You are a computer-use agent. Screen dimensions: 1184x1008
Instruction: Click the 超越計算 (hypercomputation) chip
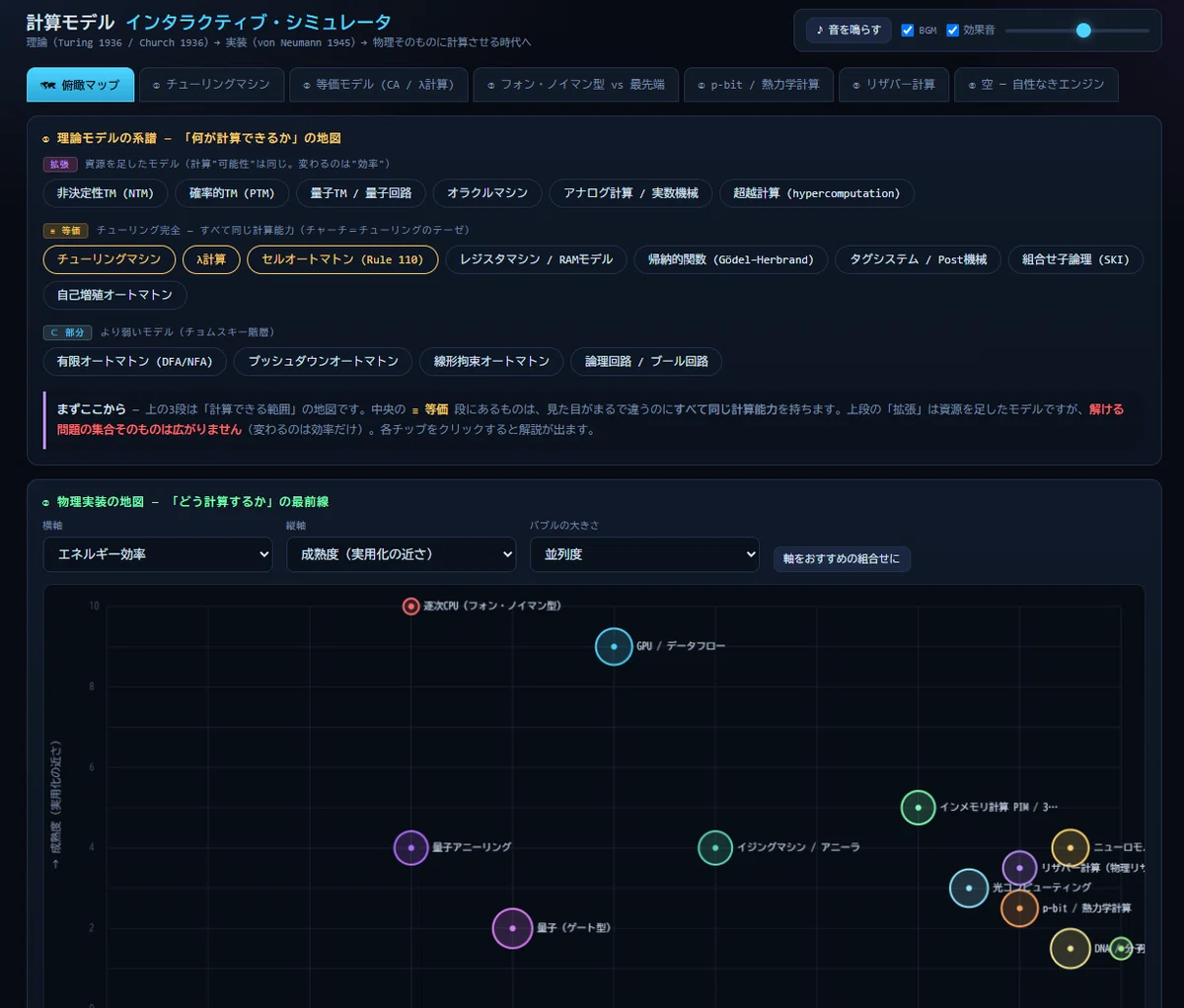tap(817, 193)
